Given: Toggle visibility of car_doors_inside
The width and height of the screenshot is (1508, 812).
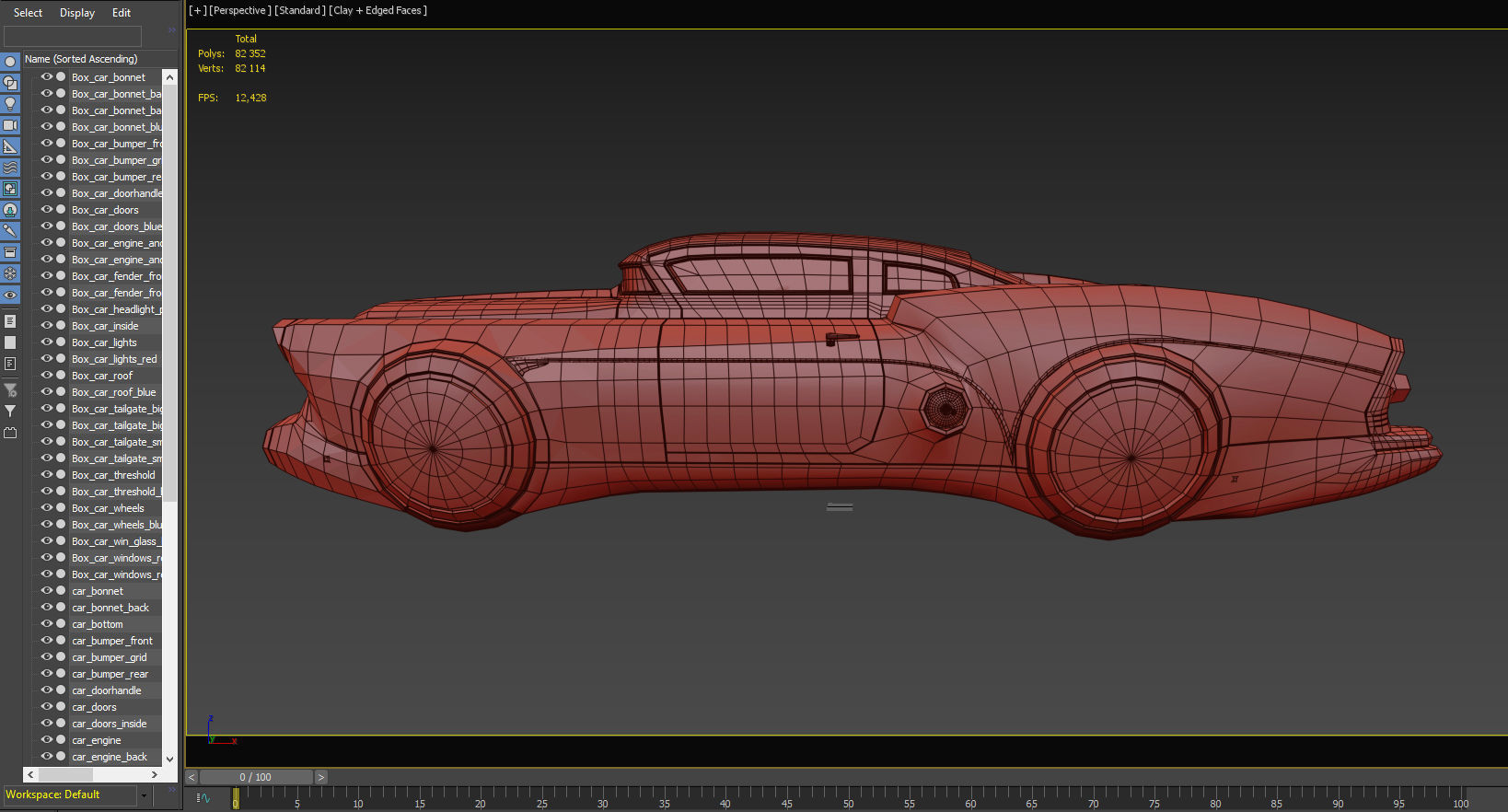Looking at the screenshot, I should pos(47,724).
